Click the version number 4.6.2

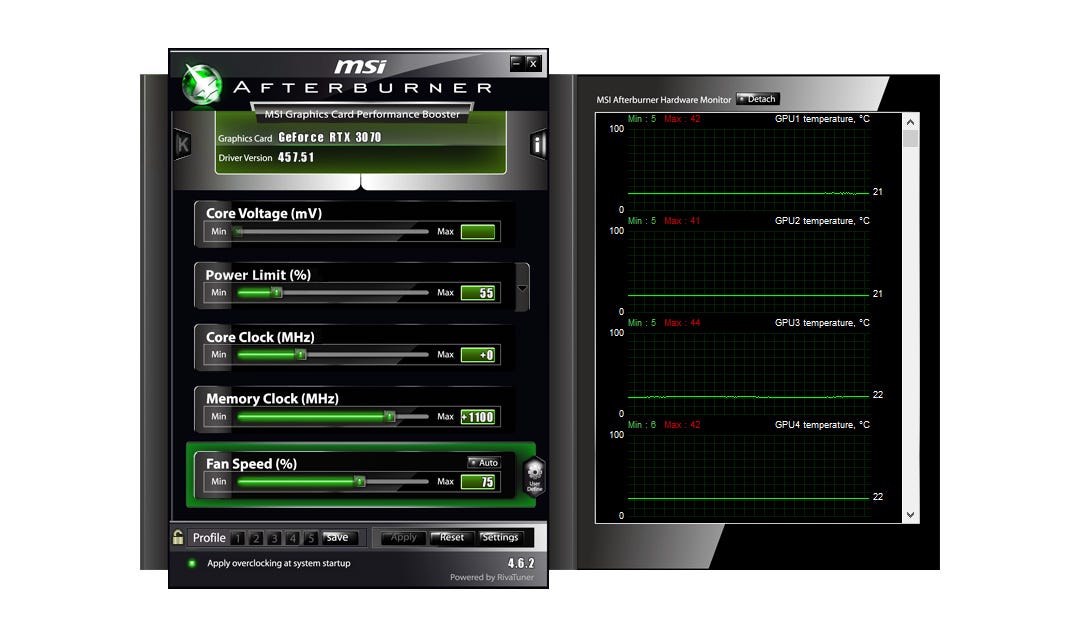pyautogui.click(x=521, y=563)
